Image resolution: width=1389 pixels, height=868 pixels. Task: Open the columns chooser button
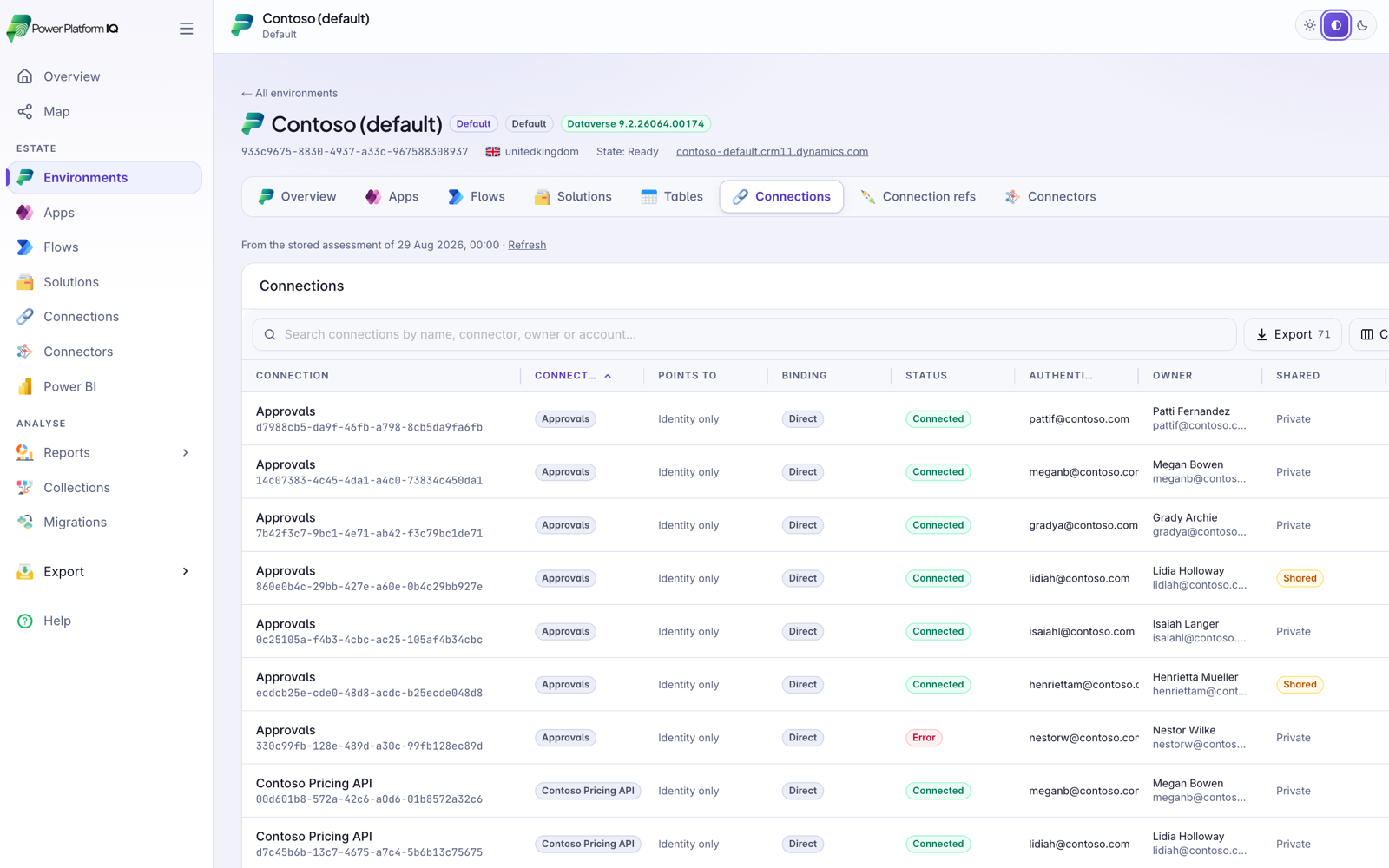tap(1370, 334)
